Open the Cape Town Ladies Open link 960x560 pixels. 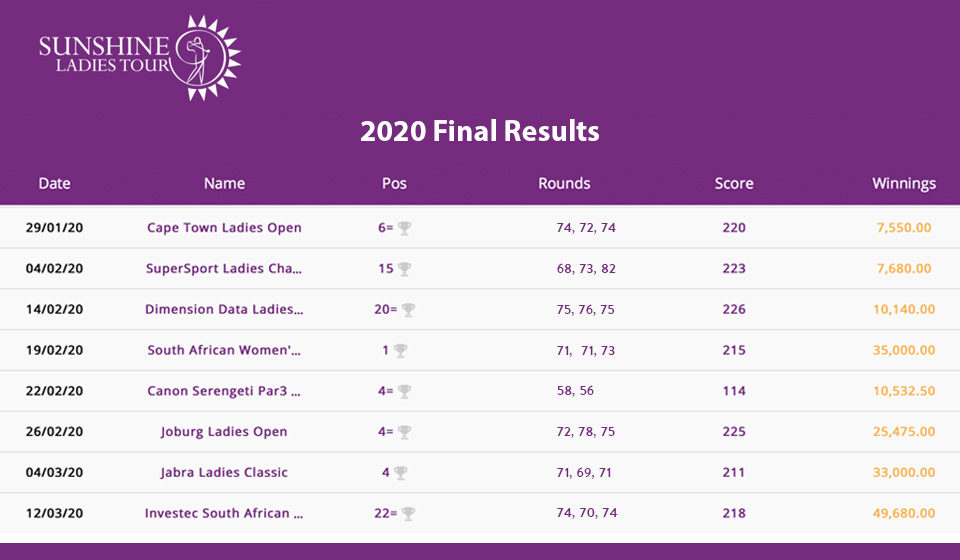pyautogui.click(x=224, y=228)
